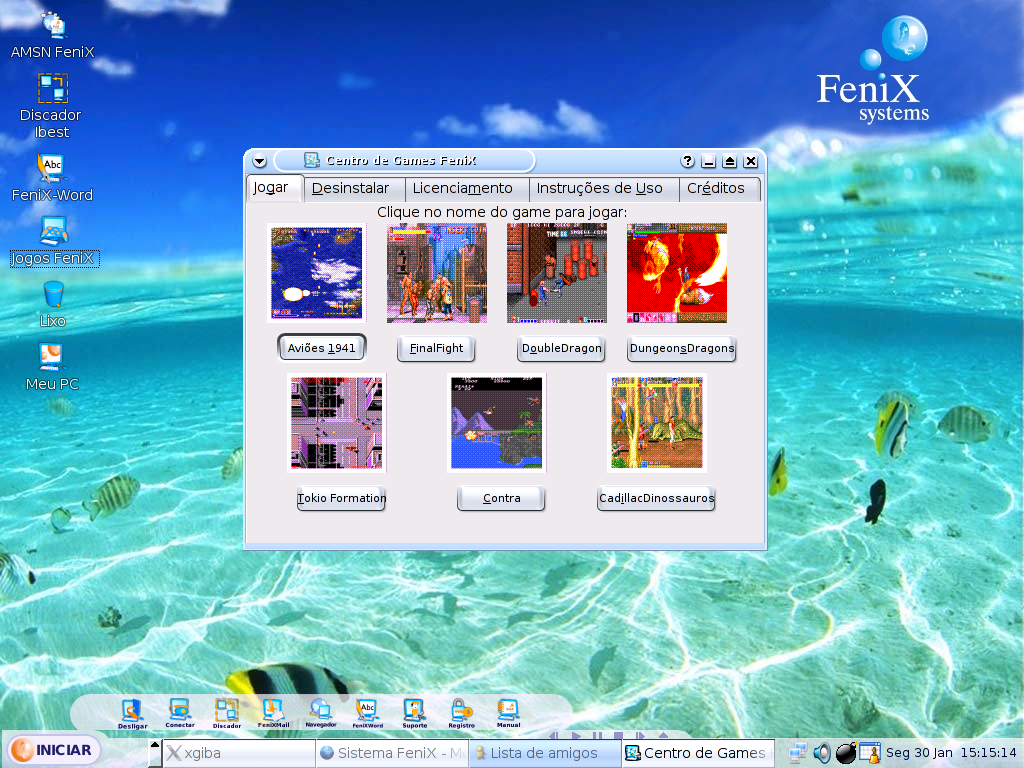This screenshot has width=1024, height=768.
Task: Open the Centro de Games window menu arrow
Action: coord(259,161)
